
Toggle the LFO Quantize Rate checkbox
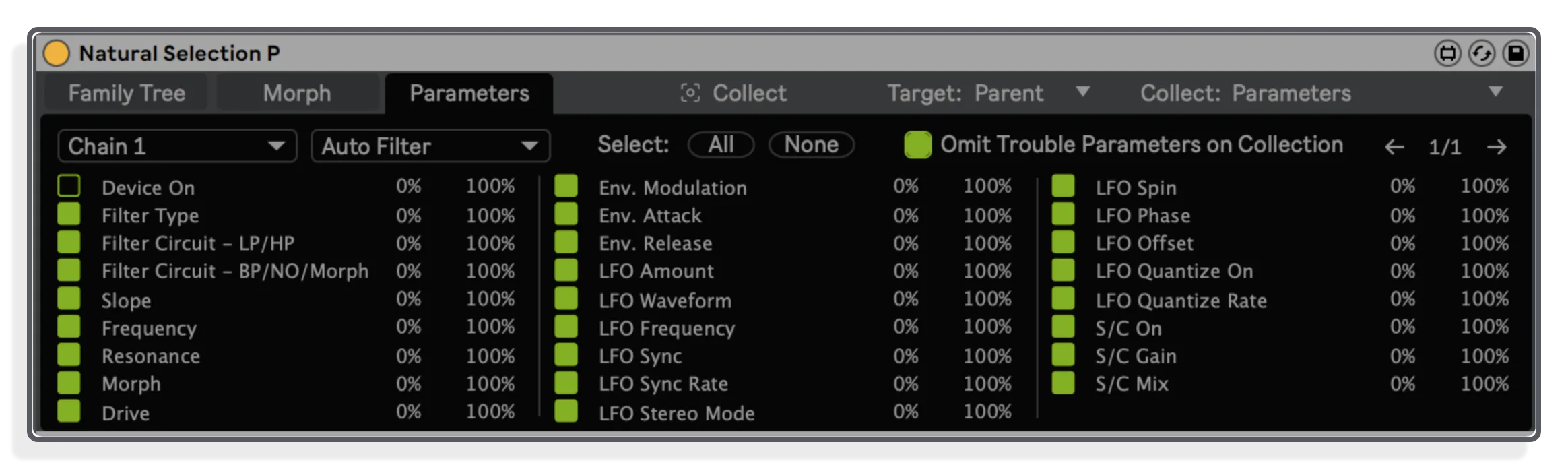[x=1063, y=299]
